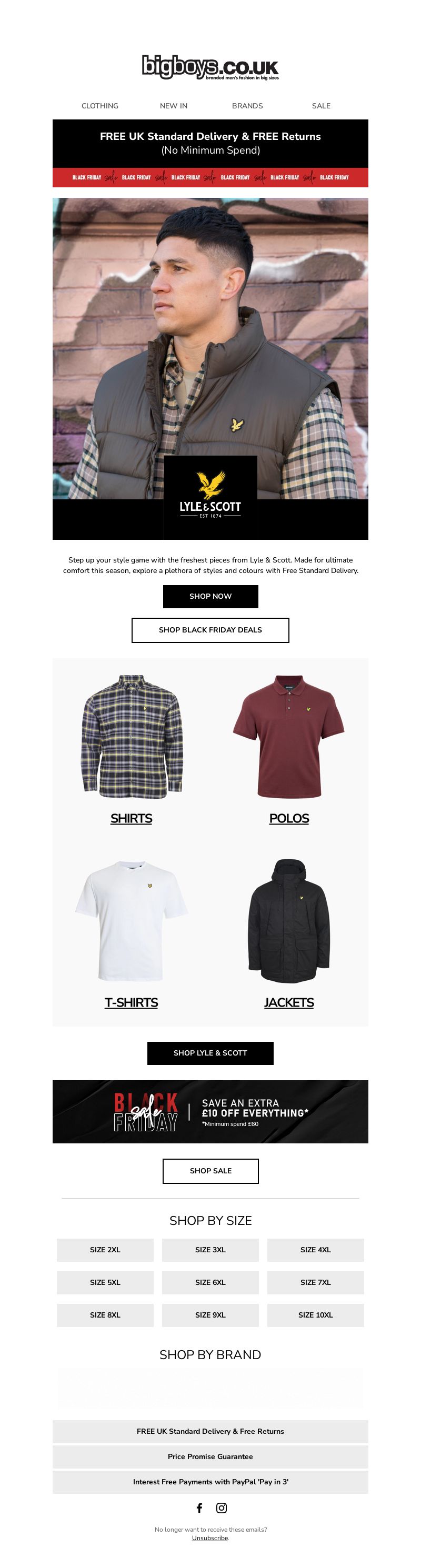Open the JACKETS category link
This screenshot has width=421, height=1568.
(x=289, y=1002)
